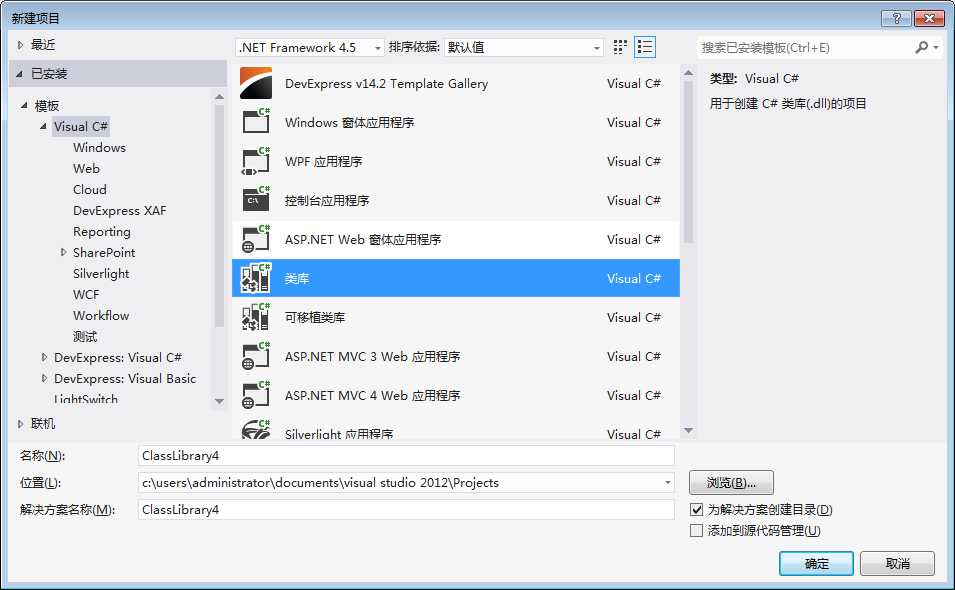Switch to medium icons list view
This screenshot has width=955, height=590.
point(645,47)
